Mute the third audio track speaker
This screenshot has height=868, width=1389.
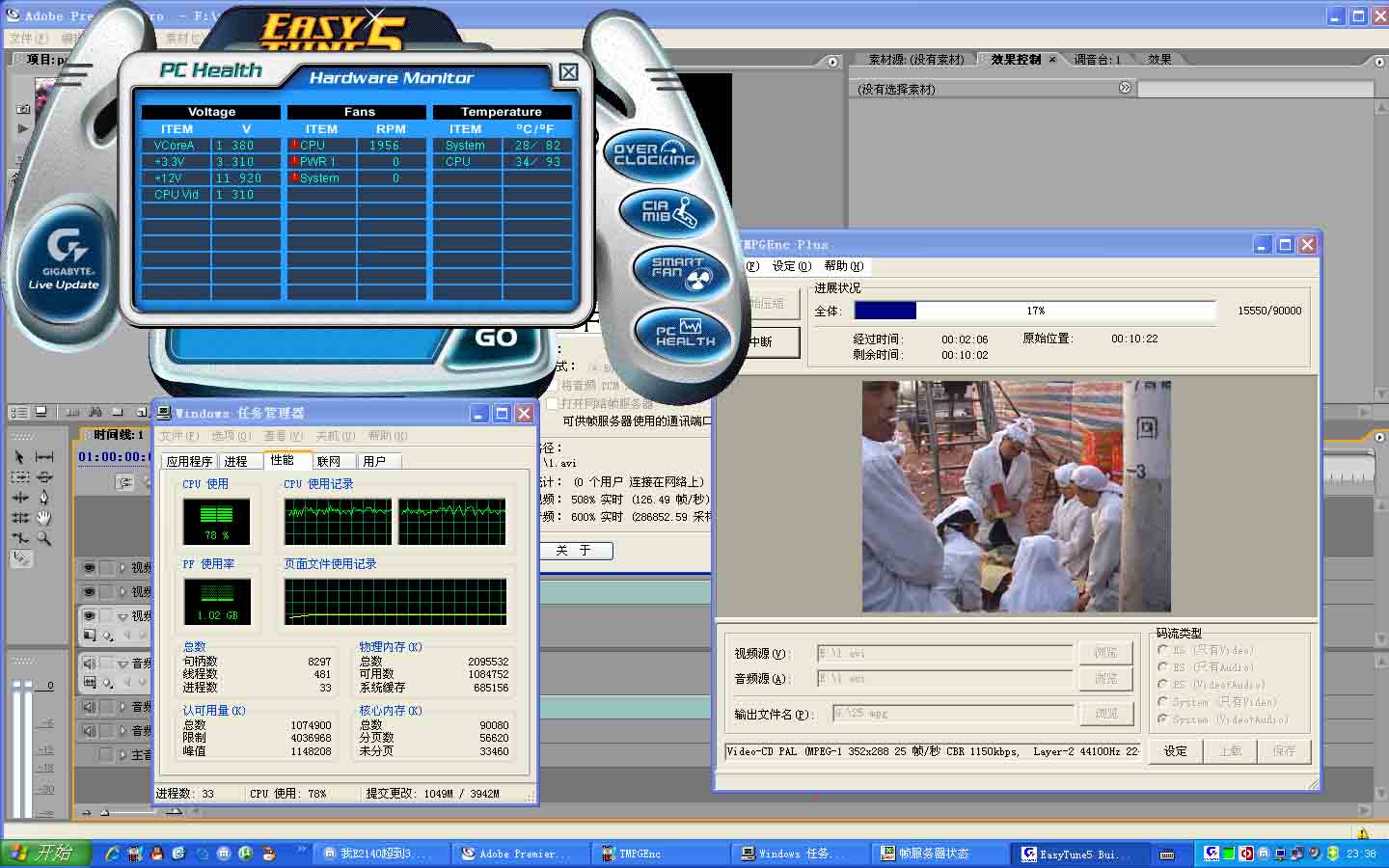pos(89,731)
